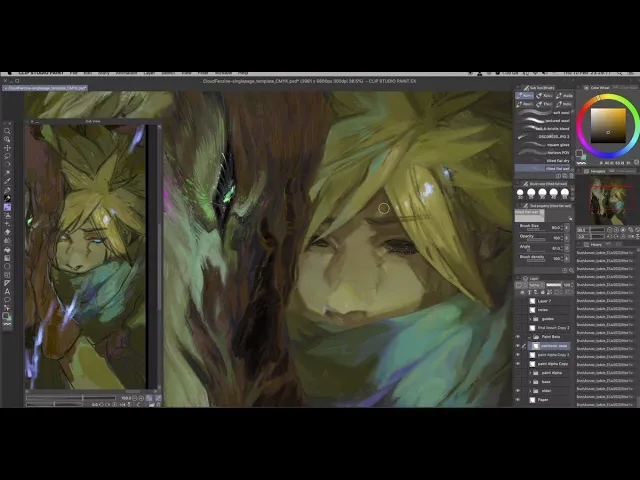Click the Brush Size value stepper
This screenshot has height=480, width=640.
(x=562, y=227)
